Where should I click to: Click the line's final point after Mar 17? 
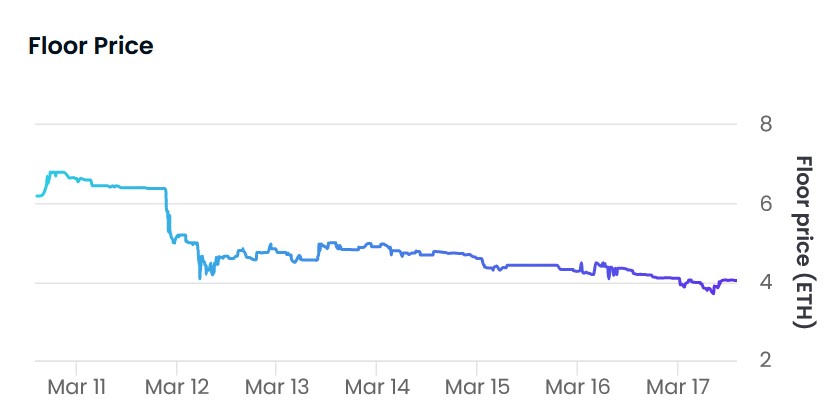click(x=735, y=281)
